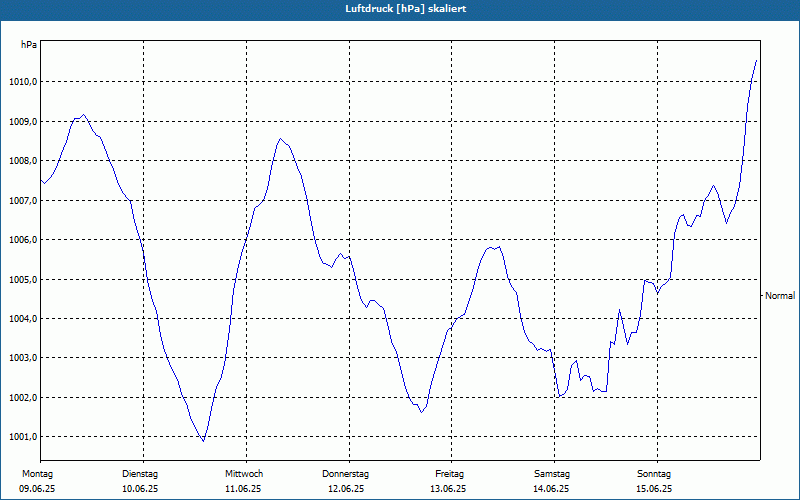Click the date 11.06.25
The image size is (800, 500).
(x=243, y=489)
